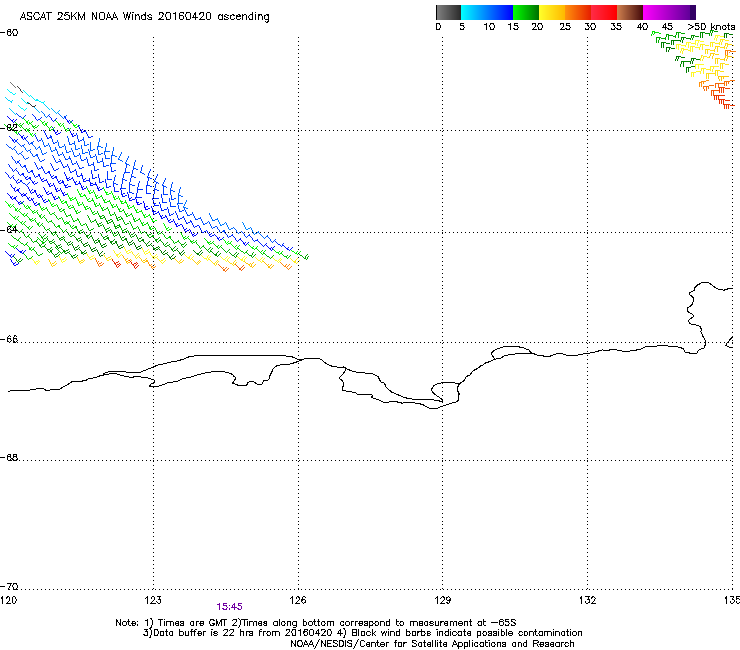Click the cyan-blue 5-15 knots color segment
This screenshot has height=650, width=740.
coord(487,12)
